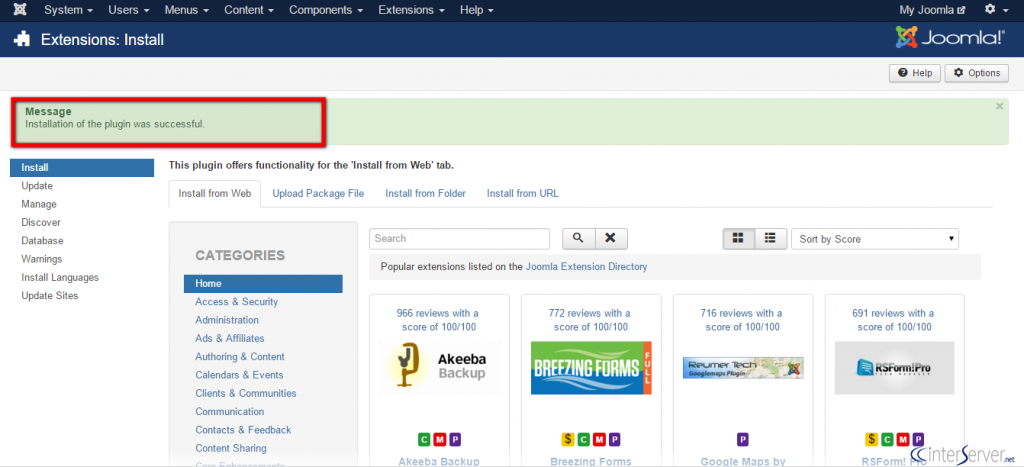This screenshot has height=467, width=1024.
Task: Switch to the Upload Package File tab
Action: 318,193
